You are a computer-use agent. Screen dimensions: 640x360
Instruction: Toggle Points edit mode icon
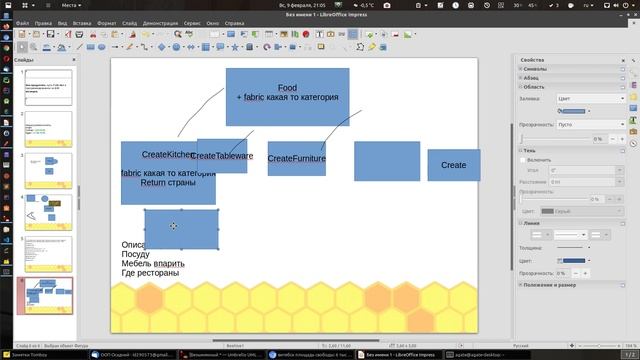tap(360, 47)
